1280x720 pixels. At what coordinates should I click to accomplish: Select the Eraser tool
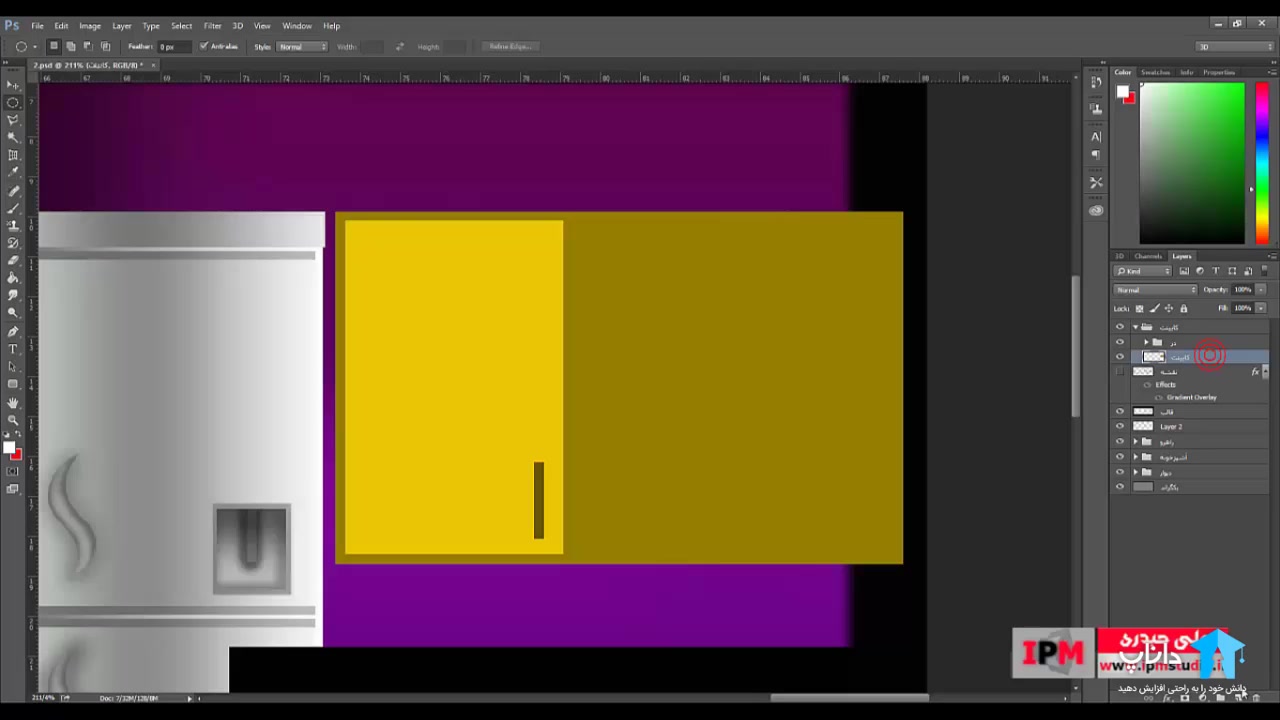(13, 261)
